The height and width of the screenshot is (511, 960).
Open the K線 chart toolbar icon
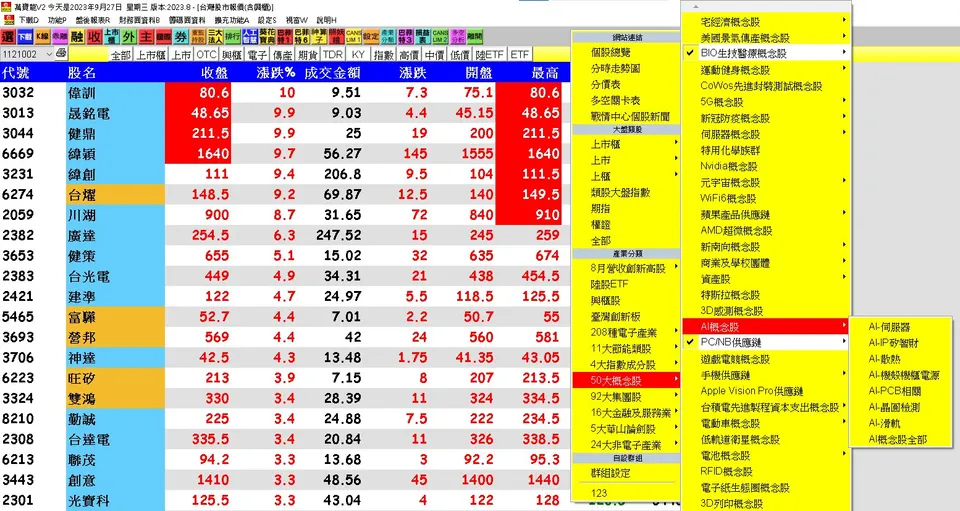pyautogui.click(x=42, y=37)
